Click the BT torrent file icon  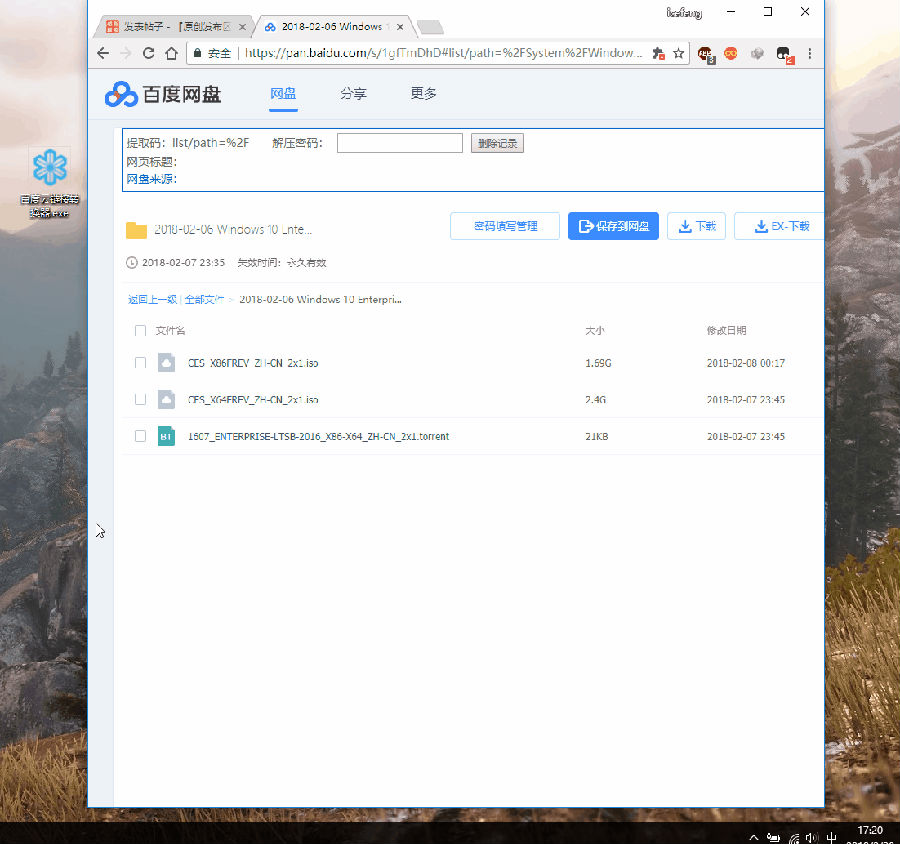point(166,436)
